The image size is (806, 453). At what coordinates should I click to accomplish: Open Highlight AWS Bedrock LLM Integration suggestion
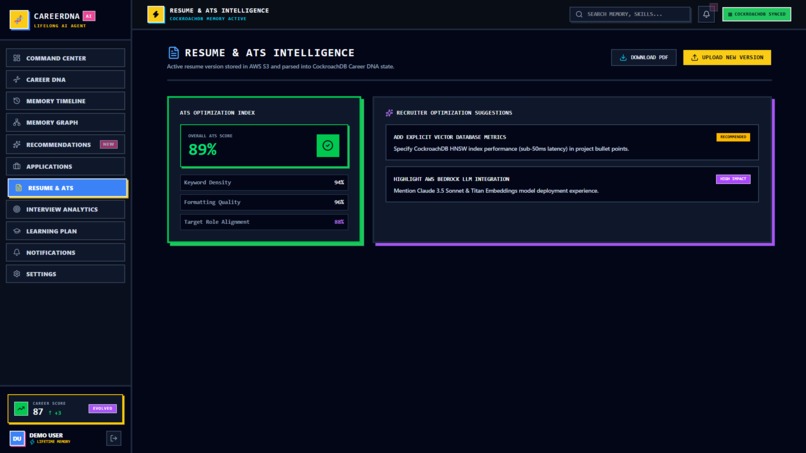pyautogui.click(x=572, y=184)
